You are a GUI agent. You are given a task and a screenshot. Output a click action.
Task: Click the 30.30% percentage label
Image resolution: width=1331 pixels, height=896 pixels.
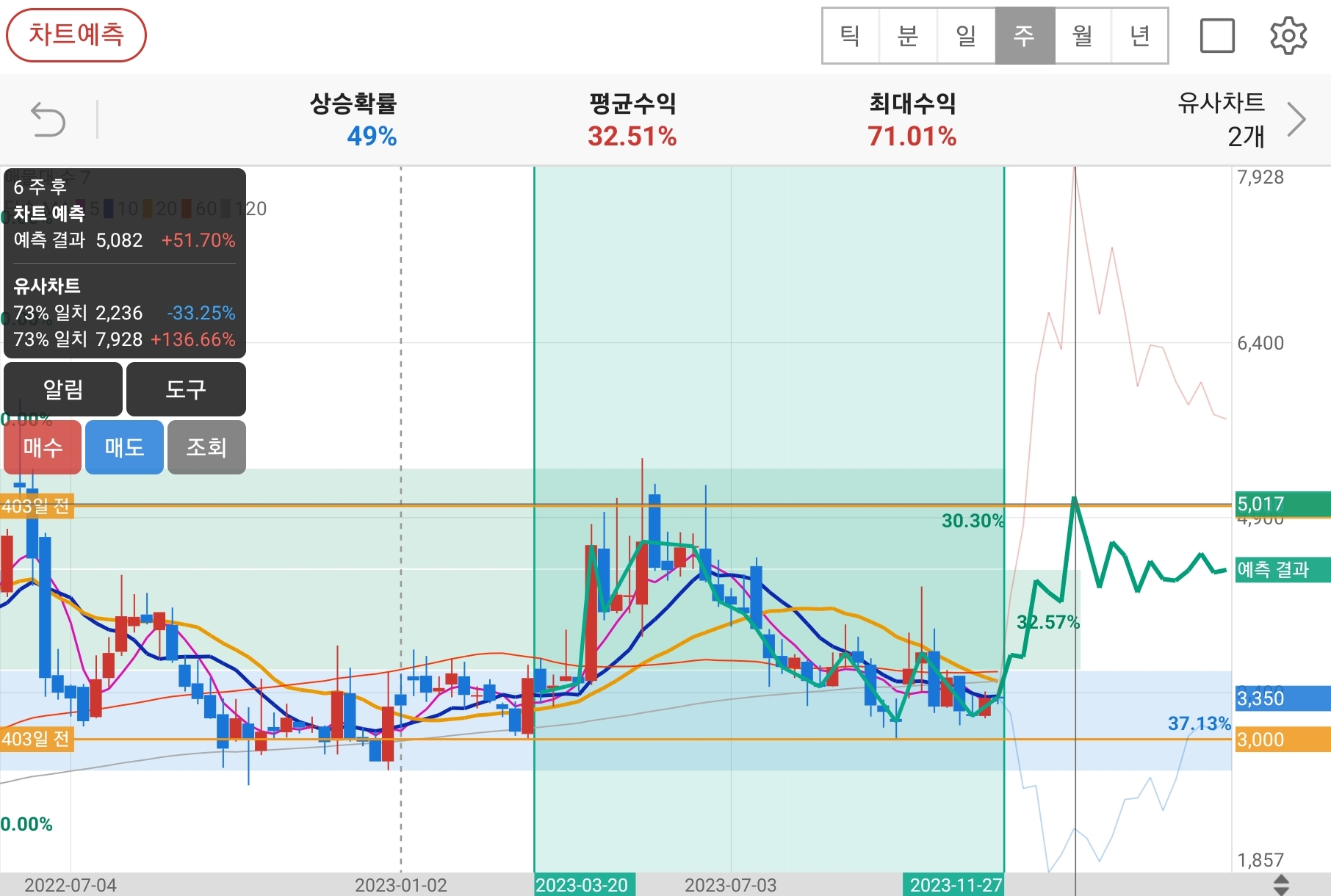(x=973, y=521)
